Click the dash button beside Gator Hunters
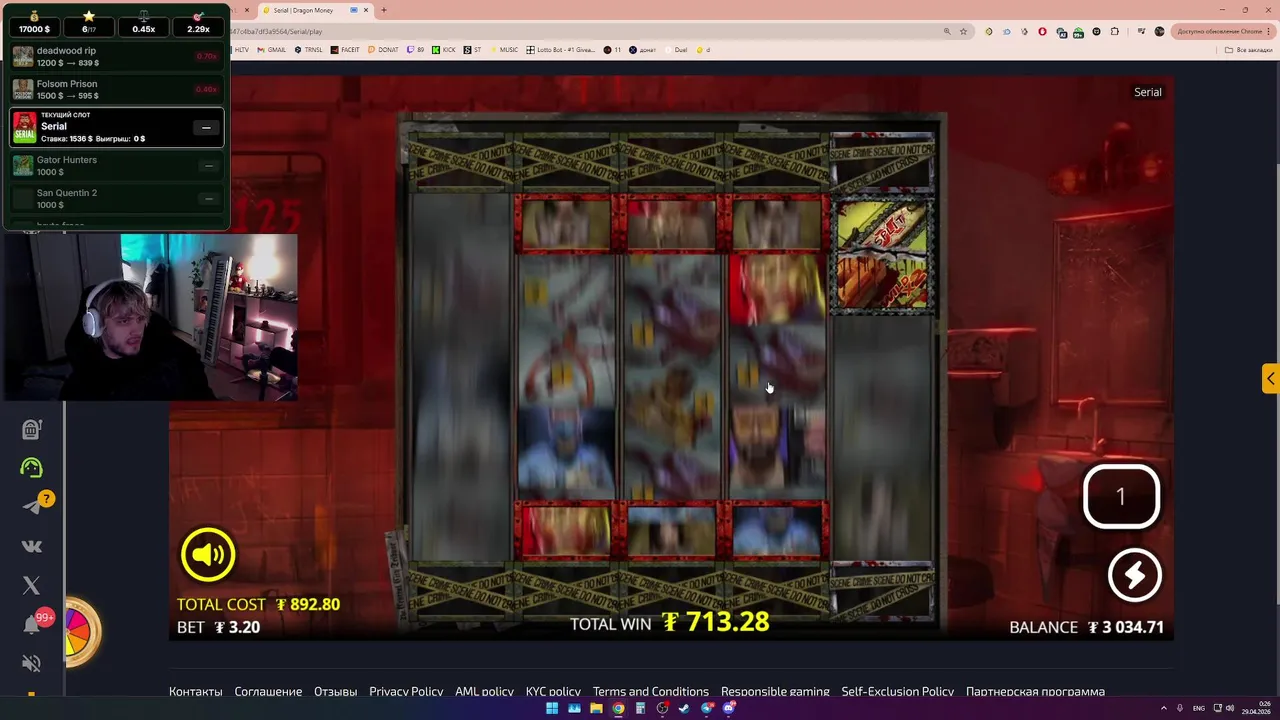The width and height of the screenshot is (1280, 720). click(x=208, y=166)
